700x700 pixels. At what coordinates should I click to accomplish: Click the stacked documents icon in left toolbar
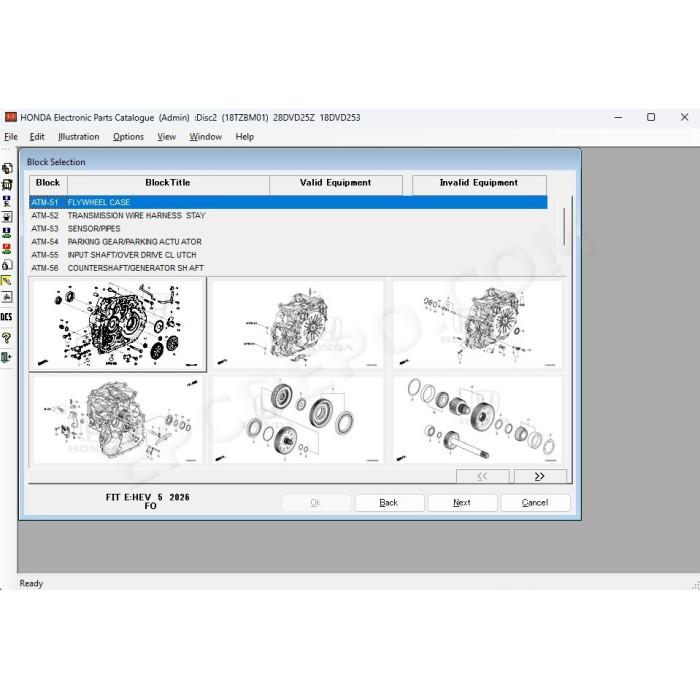(7, 168)
